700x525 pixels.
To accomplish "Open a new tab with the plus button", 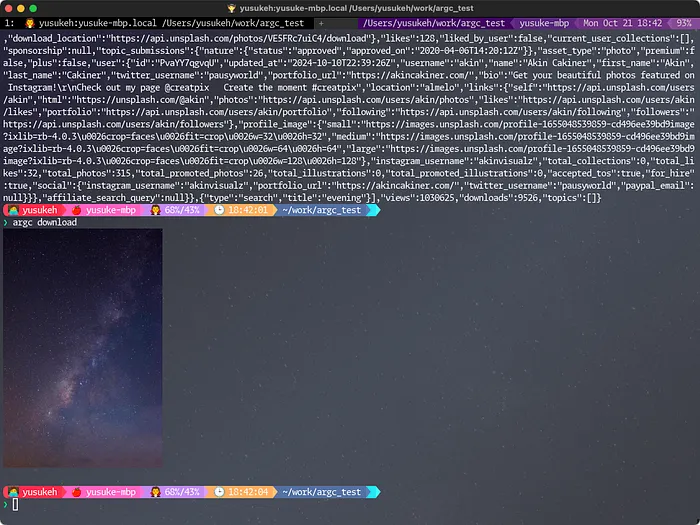I will pyautogui.click(x=321, y=23).
